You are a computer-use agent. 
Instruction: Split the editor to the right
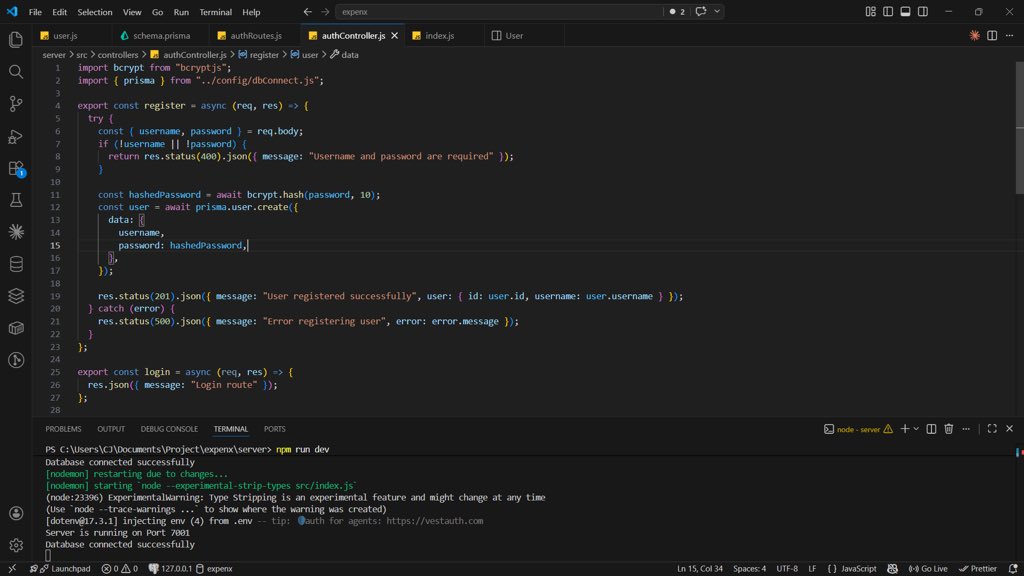992,35
